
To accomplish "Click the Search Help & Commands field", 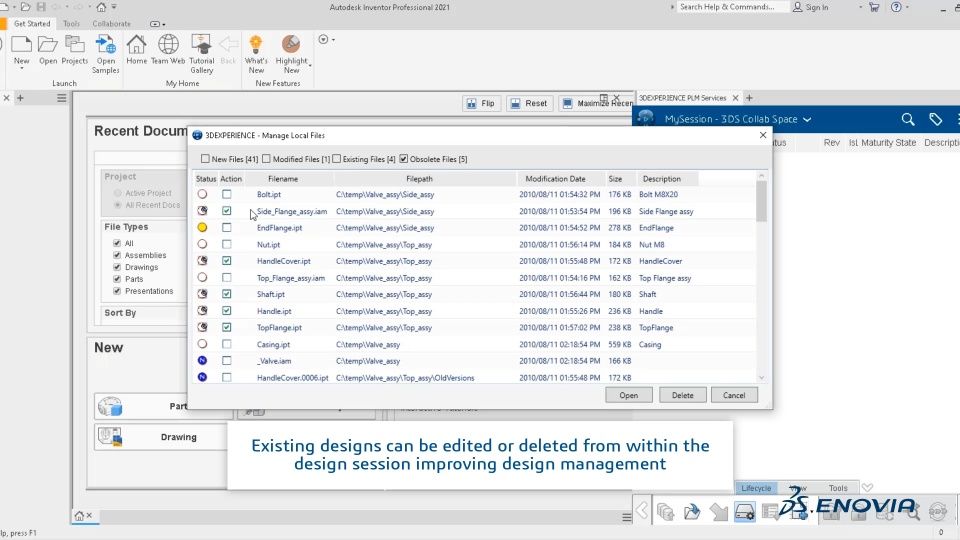I will pyautogui.click(x=732, y=7).
